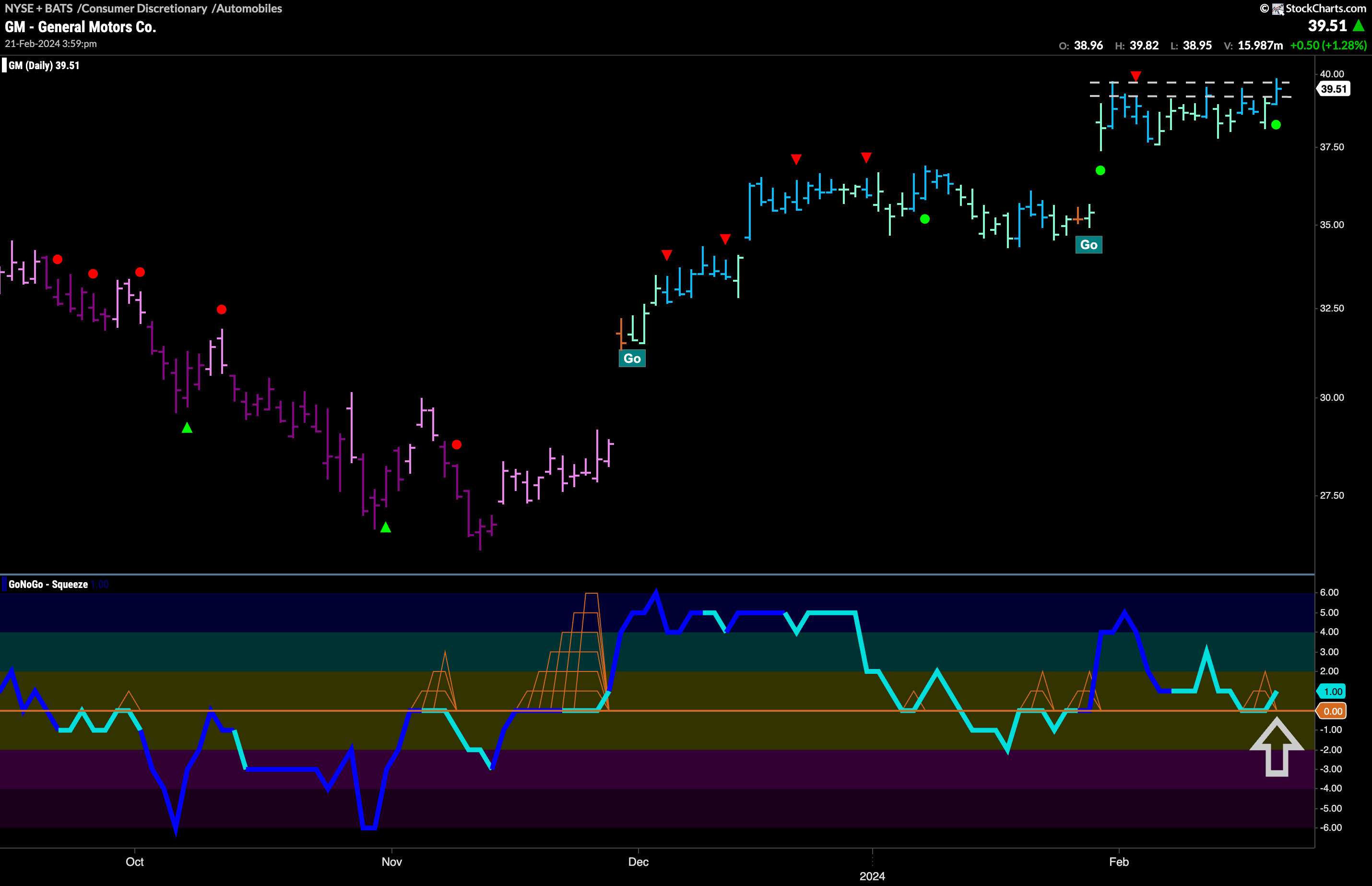Click the Oct label on the time axis

[134, 862]
